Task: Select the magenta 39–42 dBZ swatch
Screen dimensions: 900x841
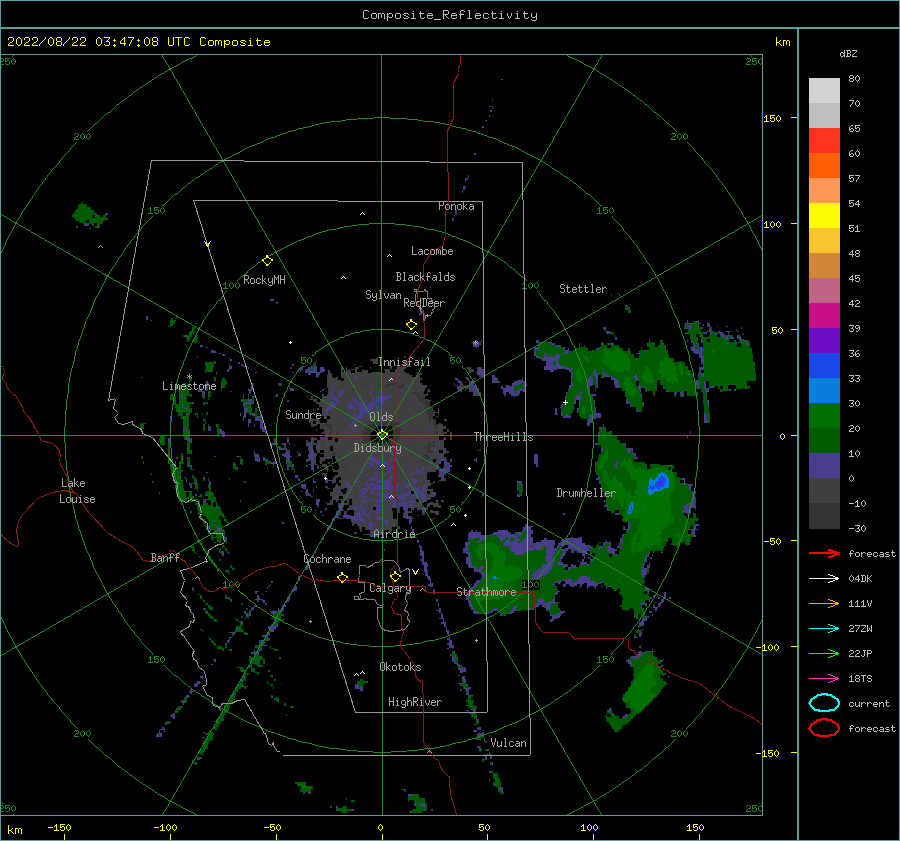Action: (824, 316)
